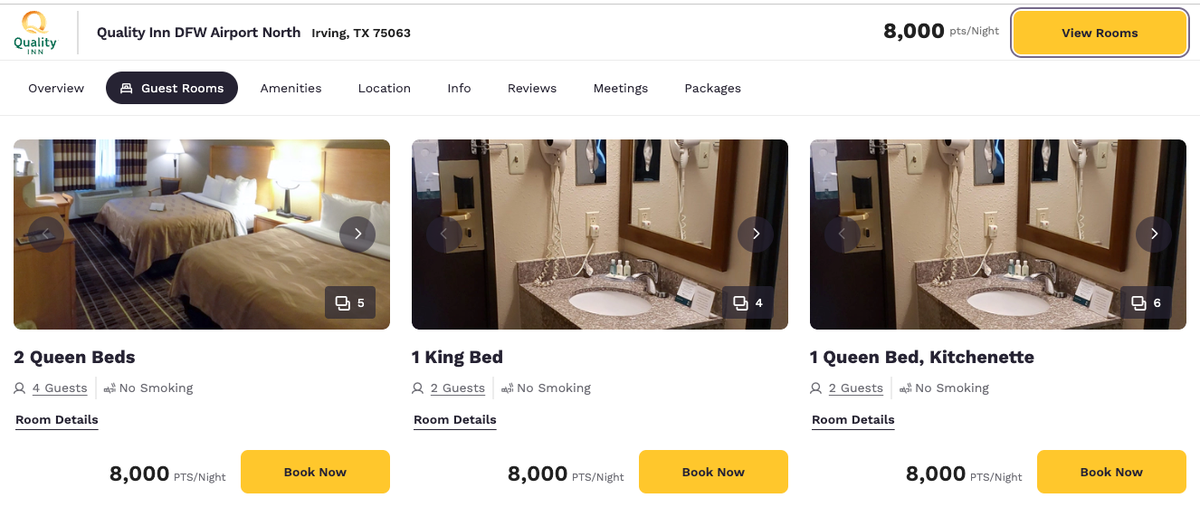
Task: Expand Room Details for Queen Bed Kitchenette
Action: click(x=853, y=420)
